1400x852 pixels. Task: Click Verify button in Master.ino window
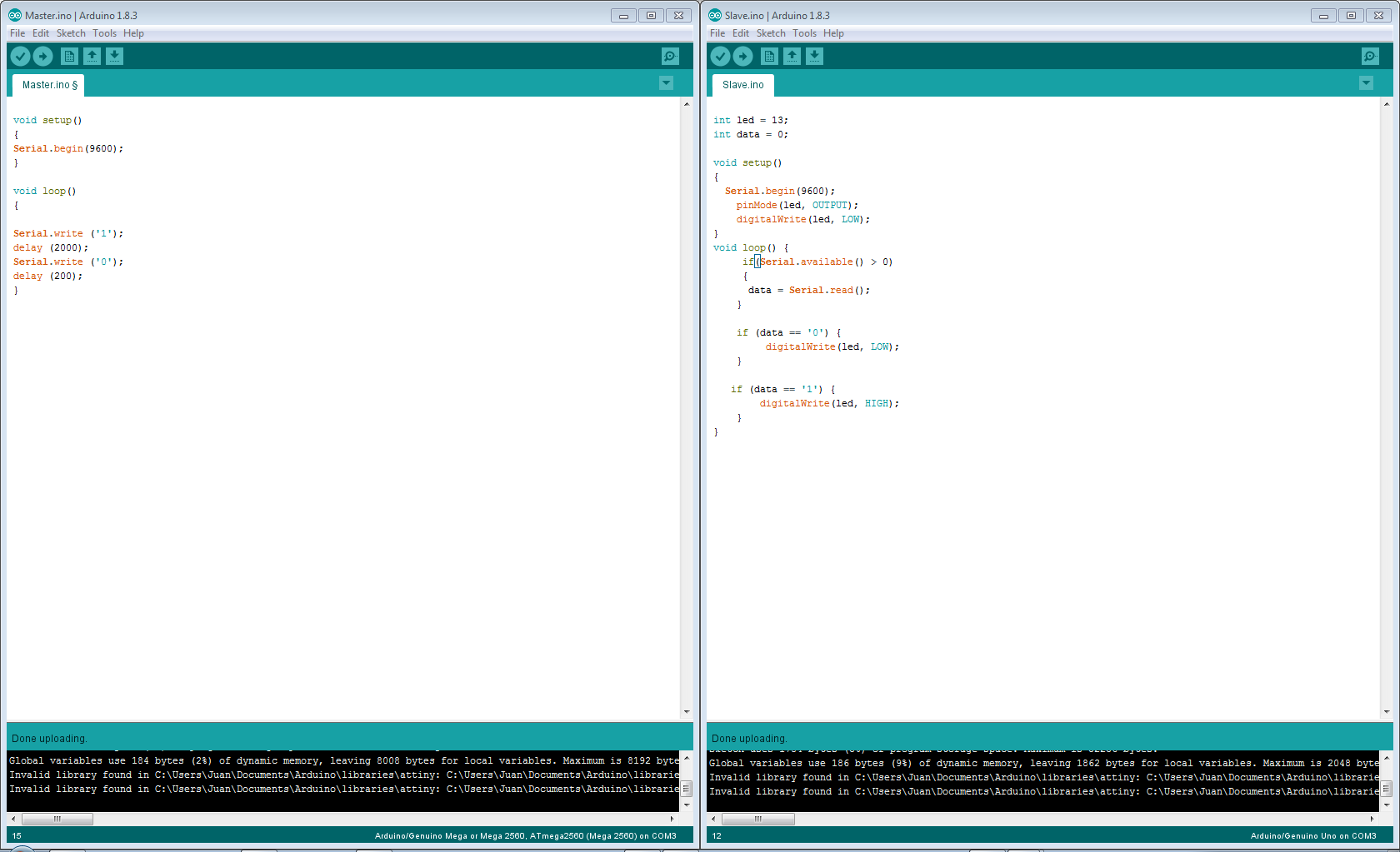(20, 56)
